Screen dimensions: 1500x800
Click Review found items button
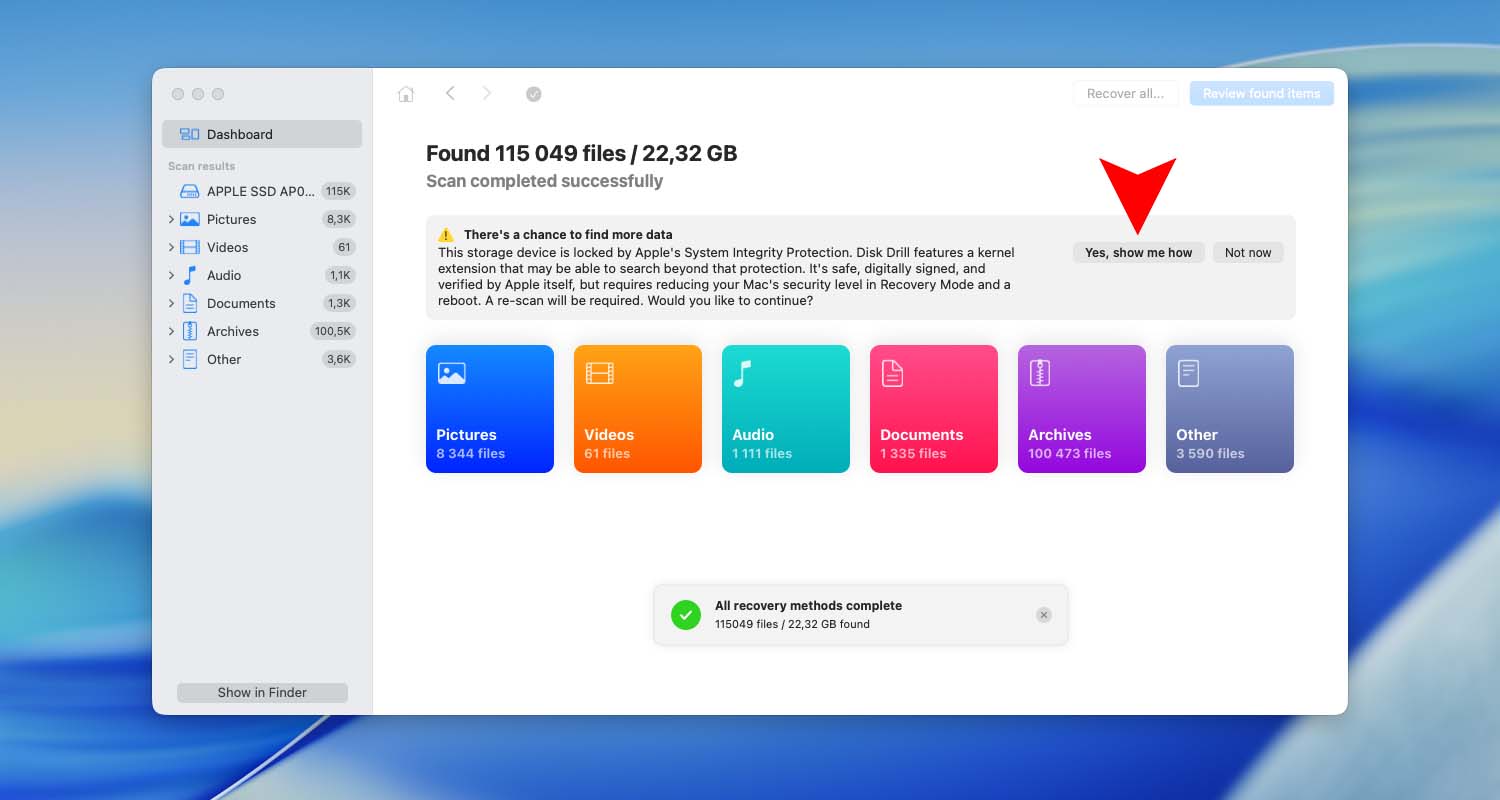1261,94
